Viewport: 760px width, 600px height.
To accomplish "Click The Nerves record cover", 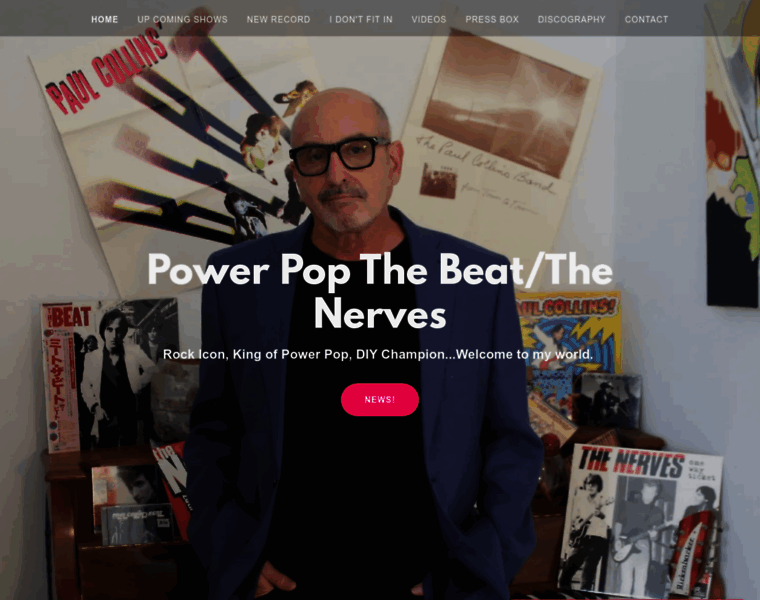I will point(640,519).
